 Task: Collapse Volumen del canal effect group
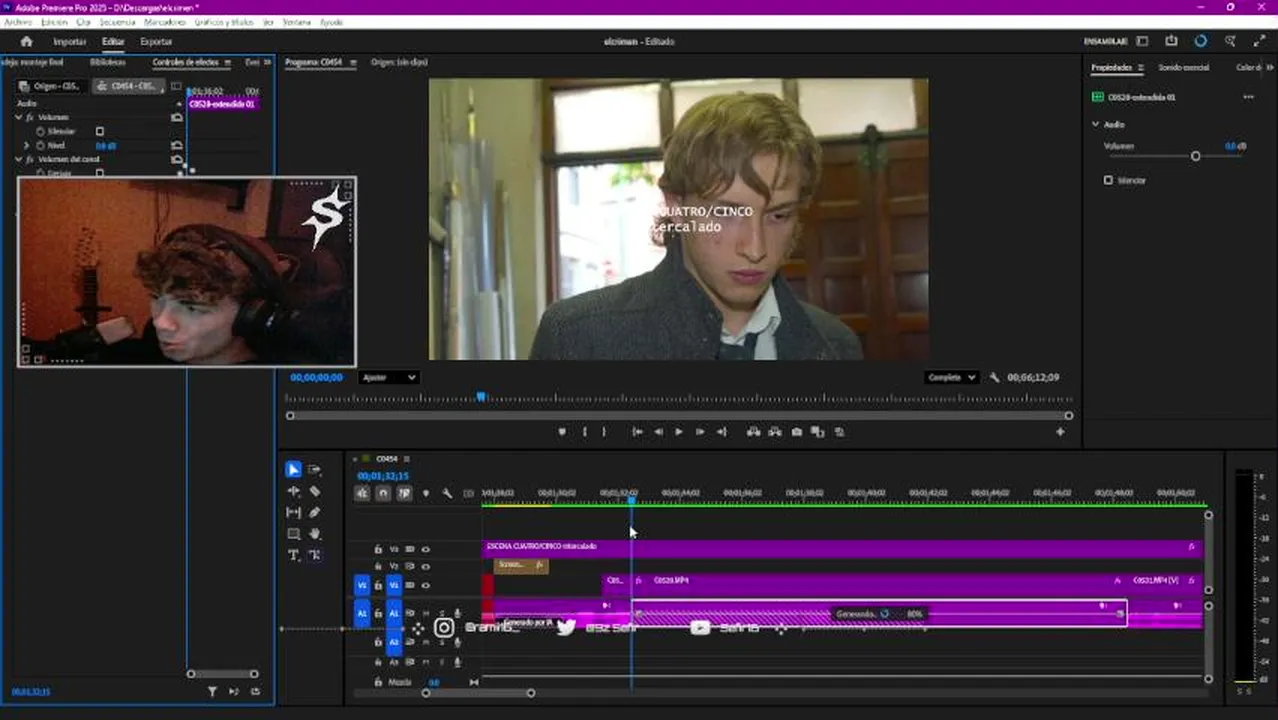click(x=18, y=159)
